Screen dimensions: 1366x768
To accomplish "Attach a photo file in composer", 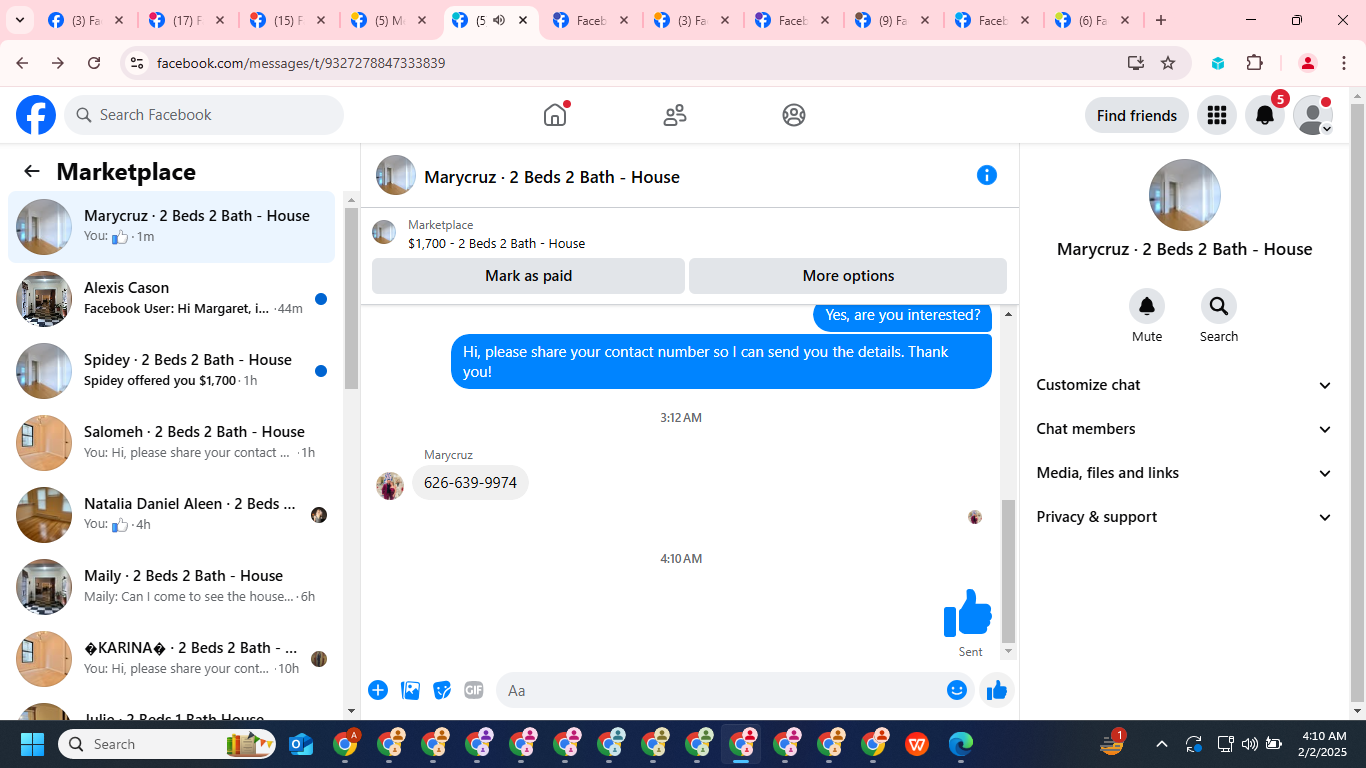I will (410, 690).
